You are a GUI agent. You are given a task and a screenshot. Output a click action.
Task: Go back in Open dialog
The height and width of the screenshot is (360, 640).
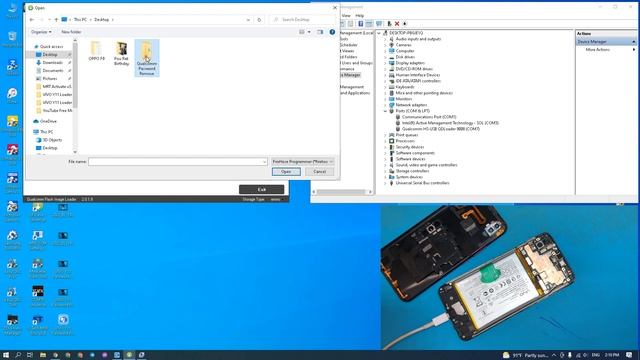(32, 20)
